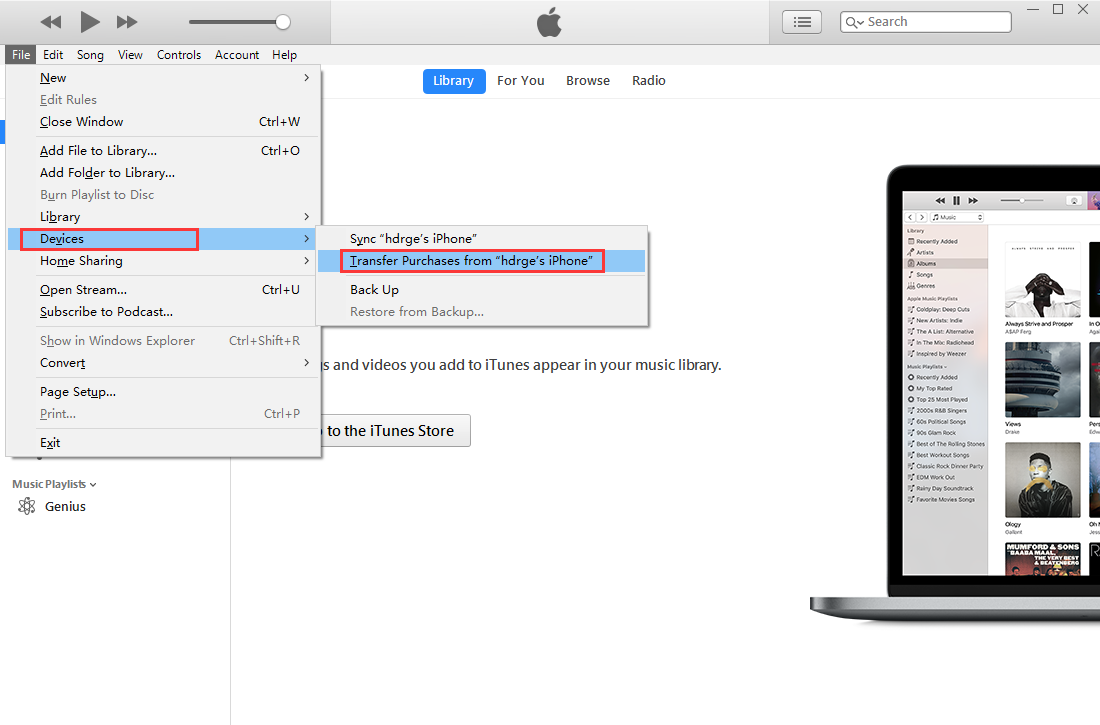
Task: Open the File menu
Action: tap(21, 55)
